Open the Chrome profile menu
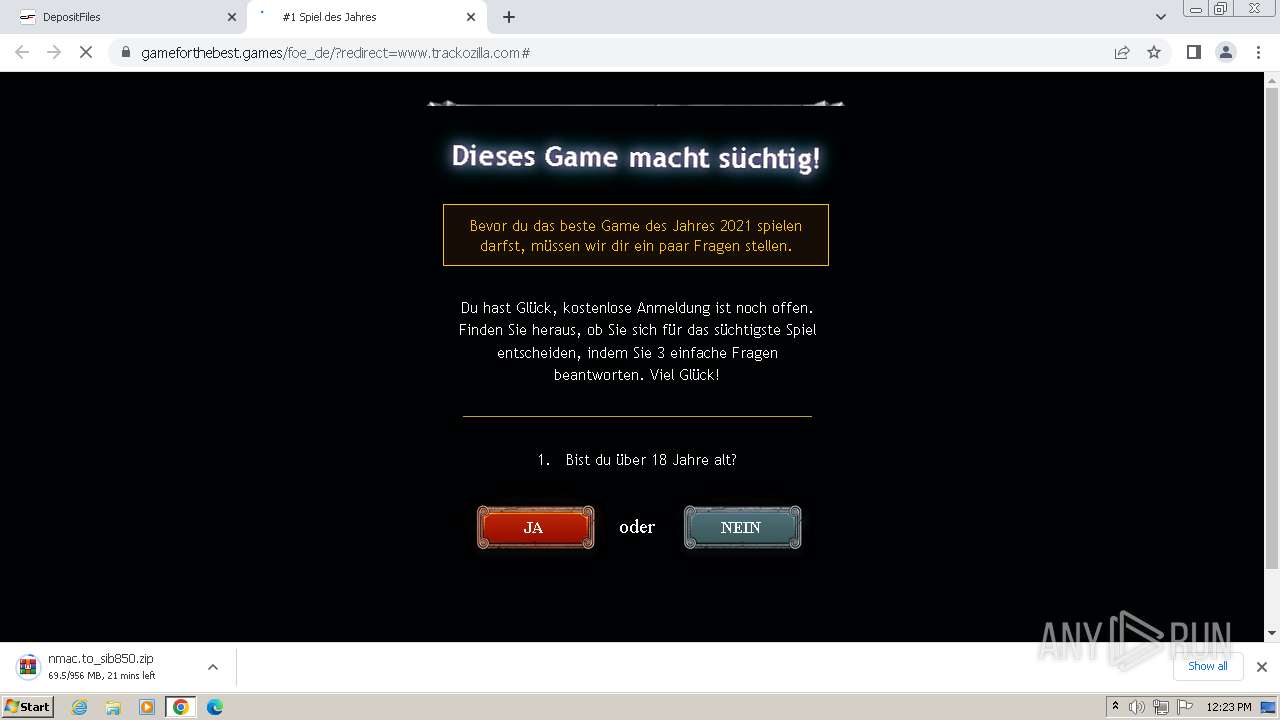The width and height of the screenshot is (1280, 720). click(1226, 52)
